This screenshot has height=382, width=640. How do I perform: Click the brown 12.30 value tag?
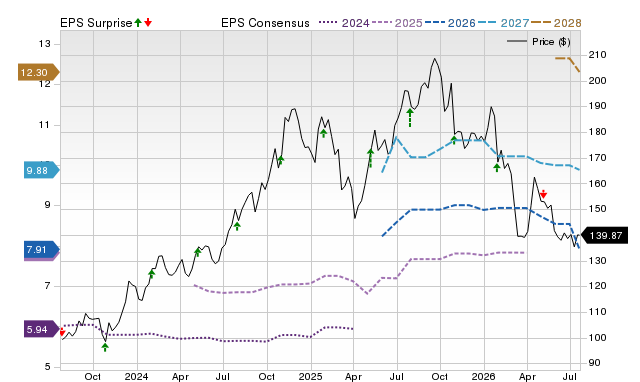click(x=38, y=72)
